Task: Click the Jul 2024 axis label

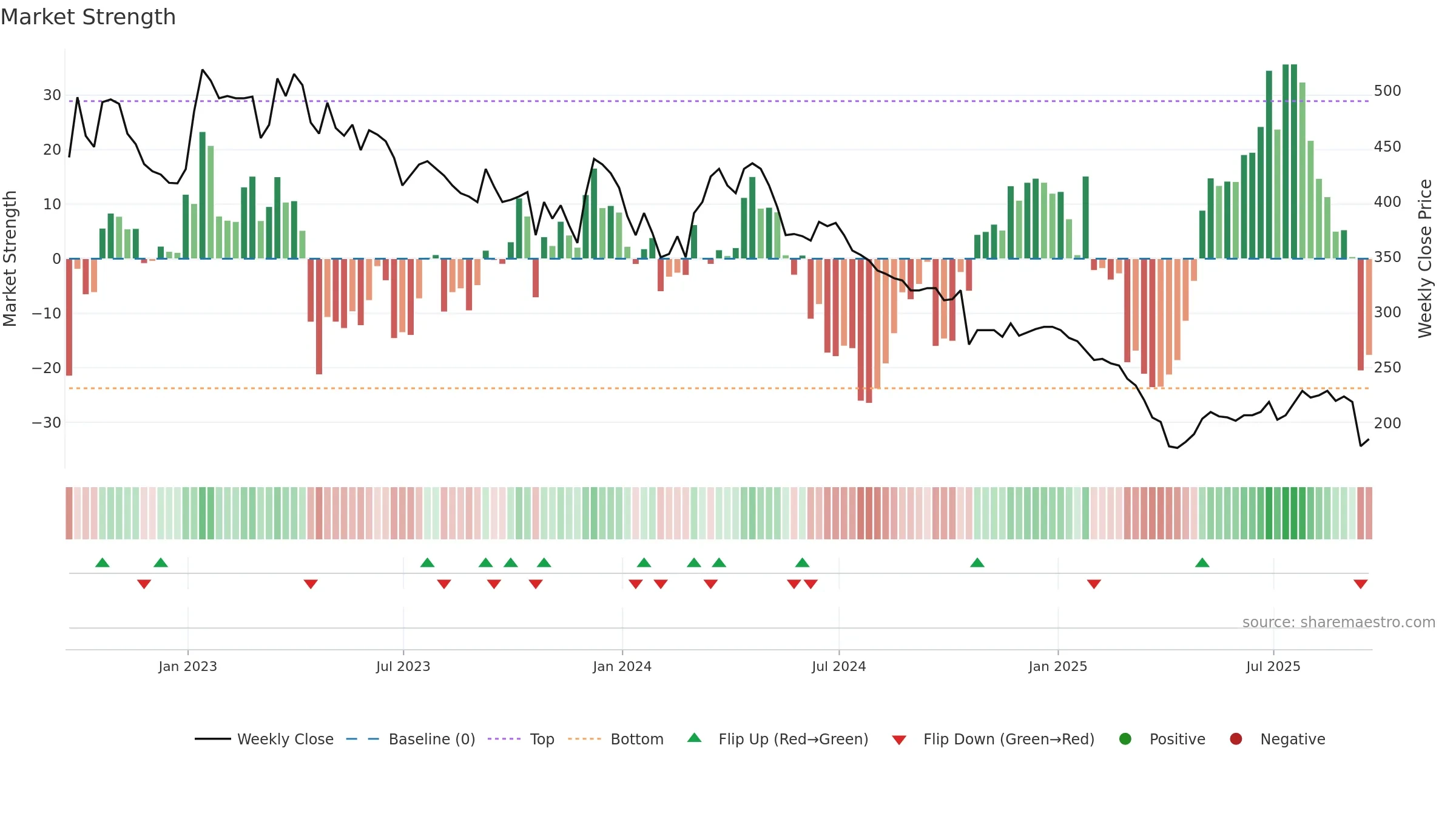Action: pos(838,667)
